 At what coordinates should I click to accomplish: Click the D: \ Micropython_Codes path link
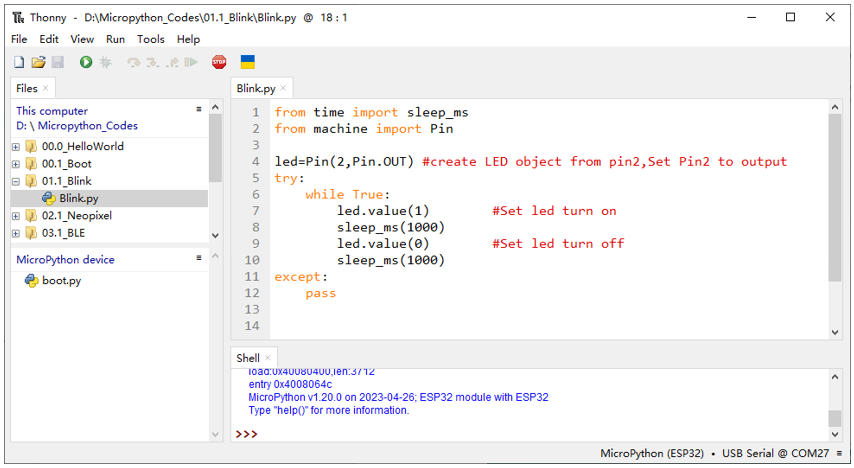77,126
